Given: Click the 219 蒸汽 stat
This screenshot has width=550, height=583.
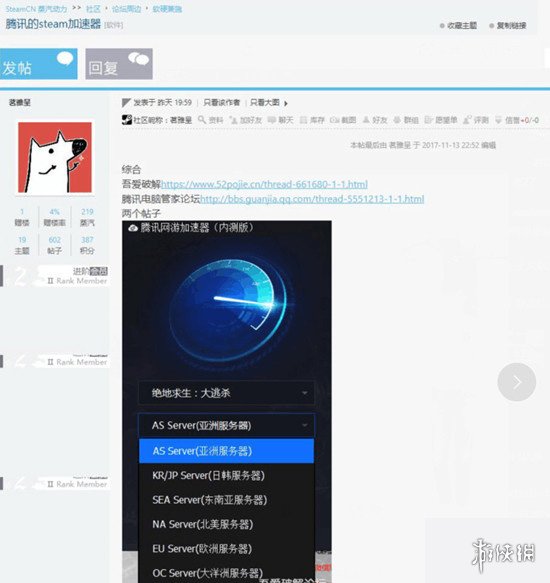Looking at the screenshot, I should tap(87, 217).
